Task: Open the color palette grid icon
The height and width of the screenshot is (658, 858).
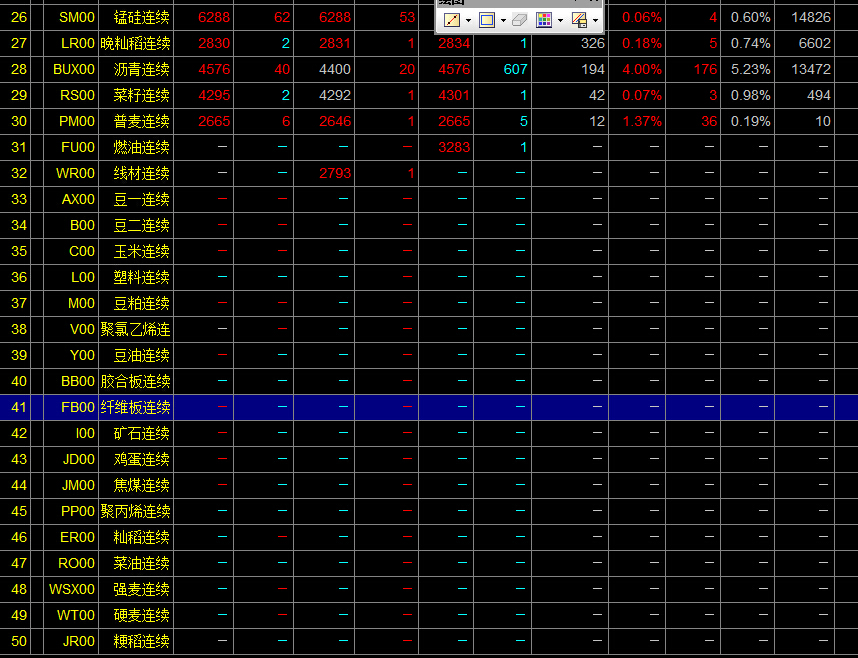Action: [x=544, y=19]
